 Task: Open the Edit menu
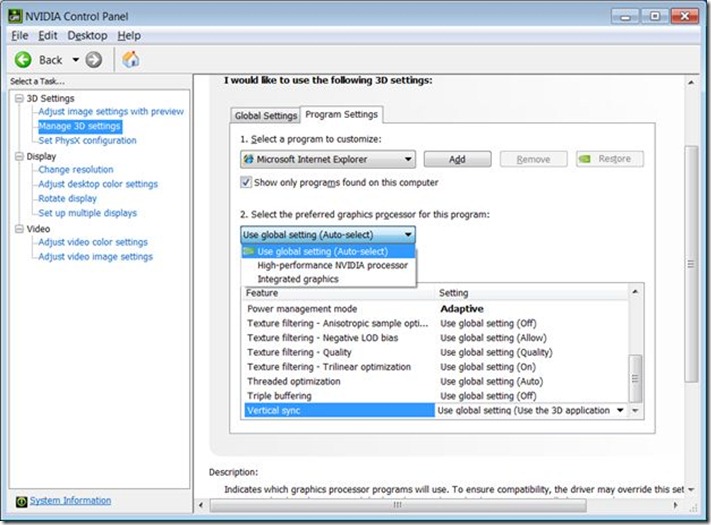click(48, 35)
